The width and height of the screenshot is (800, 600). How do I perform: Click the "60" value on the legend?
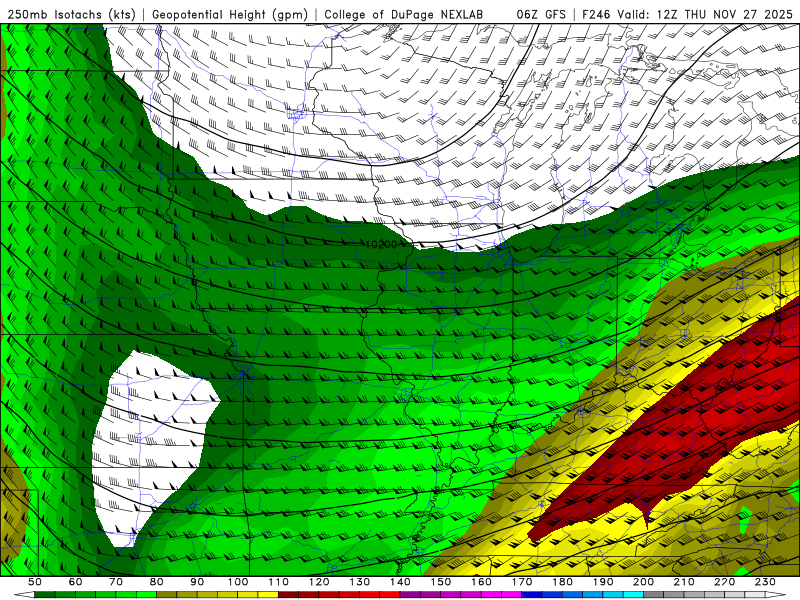(x=76, y=582)
